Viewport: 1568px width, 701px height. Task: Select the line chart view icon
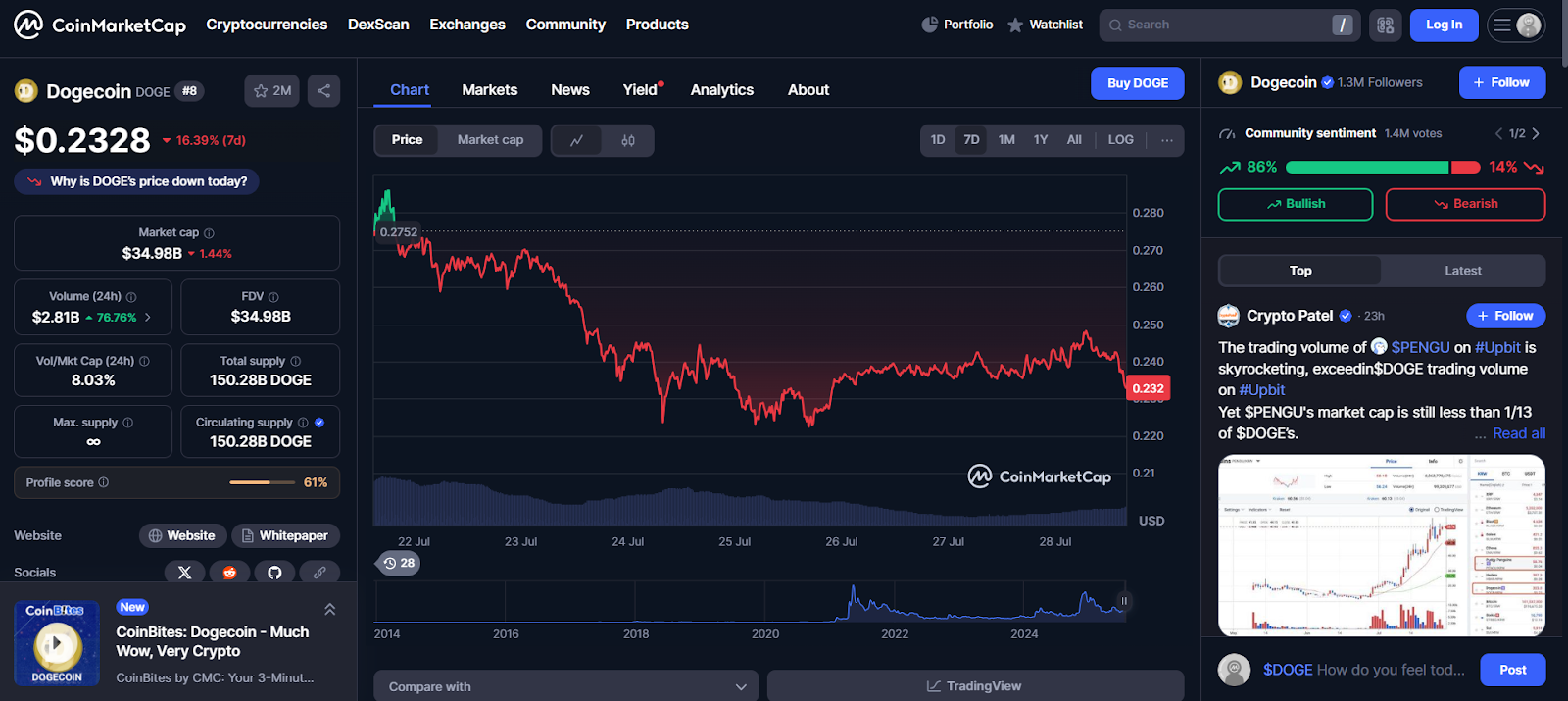pyautogui.click(x=577, y=140)
